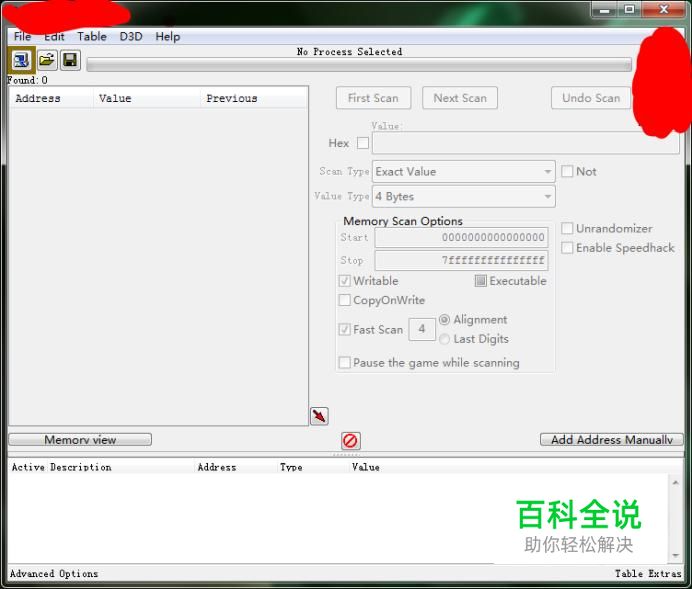Click the address table scrollbar up arrow

676,483
